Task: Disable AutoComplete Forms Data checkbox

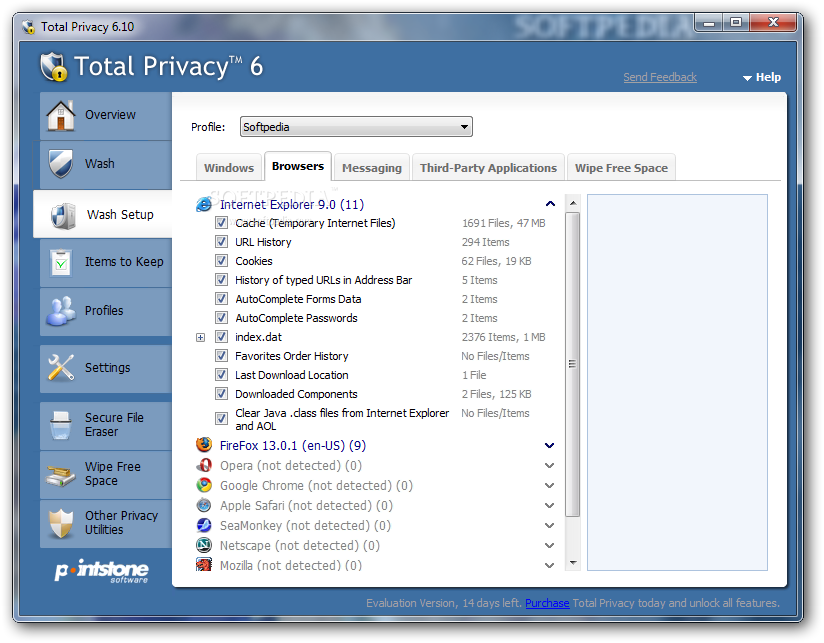Action: coord(221,298)
